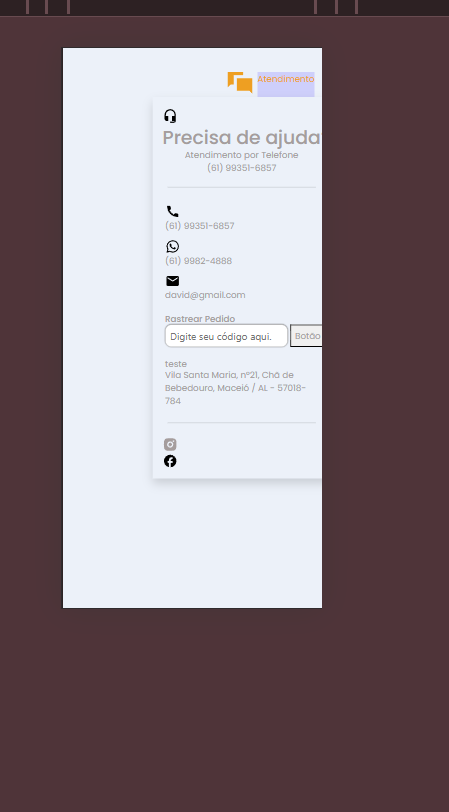The image size is (449, 812).
Task: Click the david@gmail.com email address
Action: tap(205, 295)
